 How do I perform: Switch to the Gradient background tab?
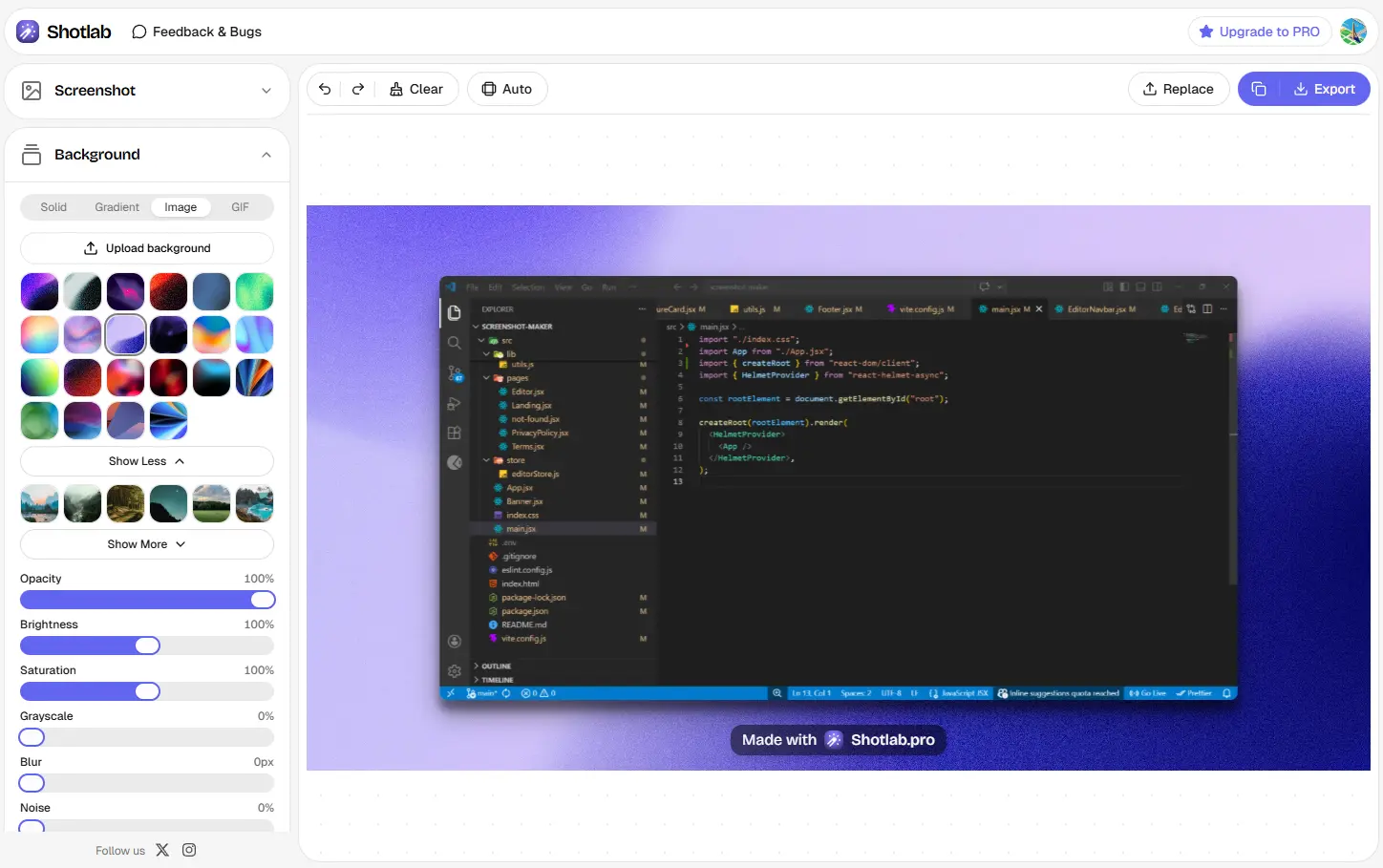pos(117,207)
